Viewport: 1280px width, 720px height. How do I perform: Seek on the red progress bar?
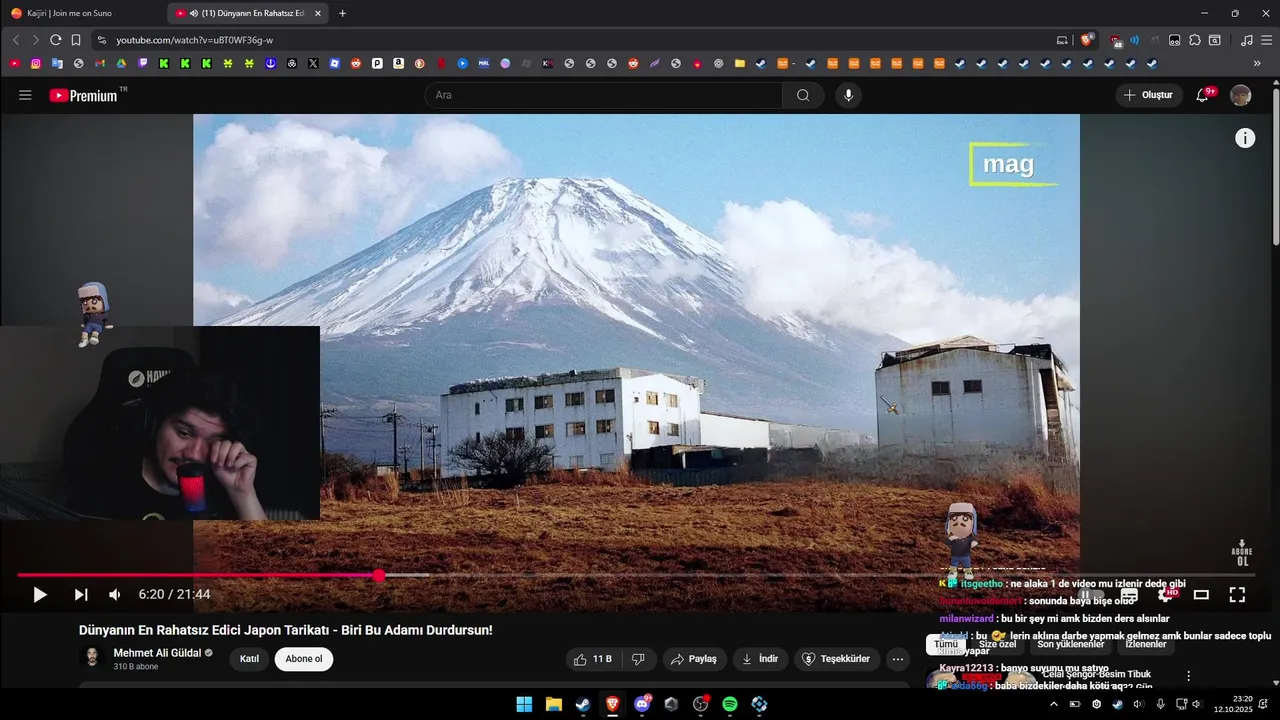[636, 575]
